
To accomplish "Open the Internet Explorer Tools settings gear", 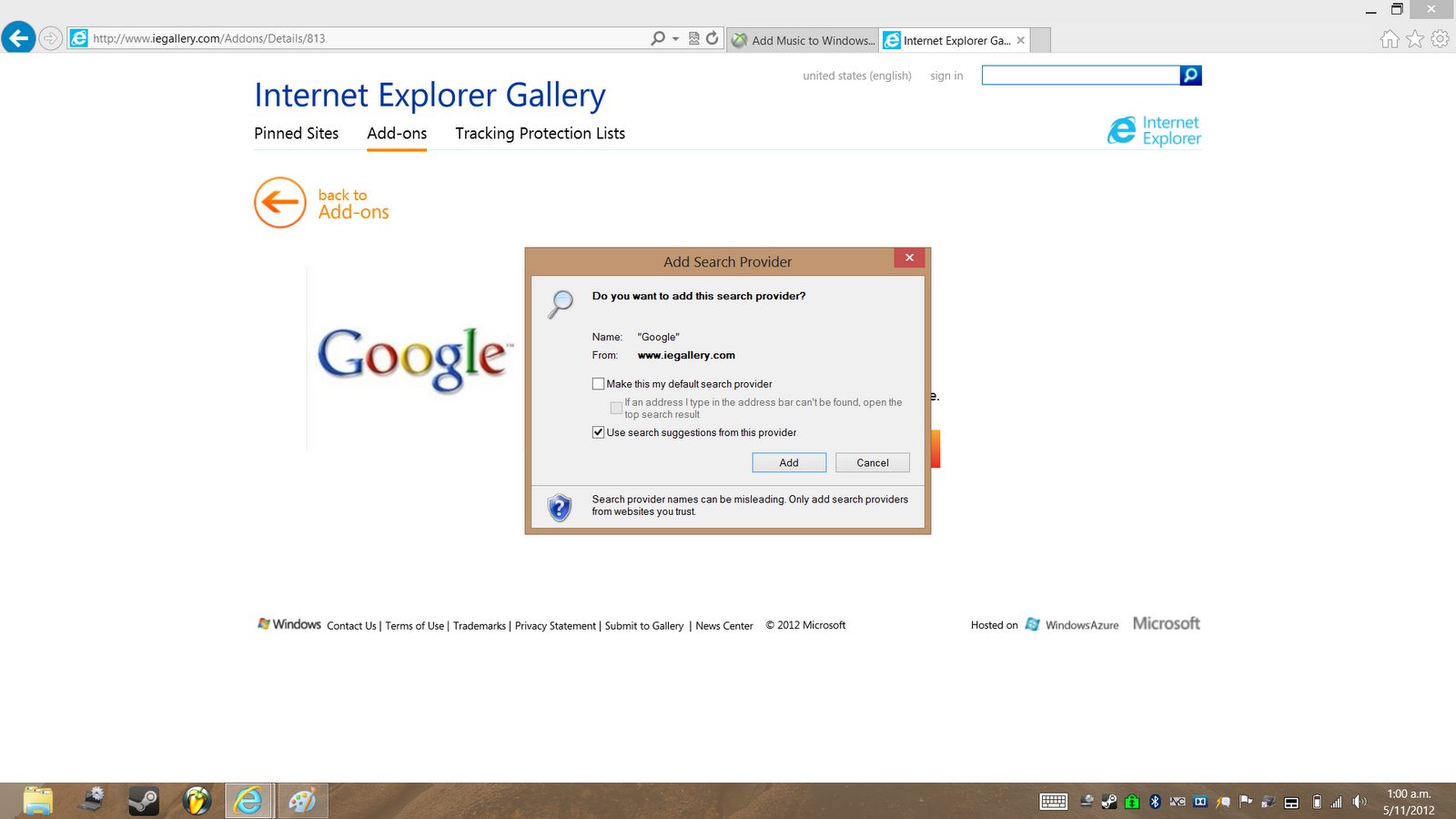I will [1439, 38].
